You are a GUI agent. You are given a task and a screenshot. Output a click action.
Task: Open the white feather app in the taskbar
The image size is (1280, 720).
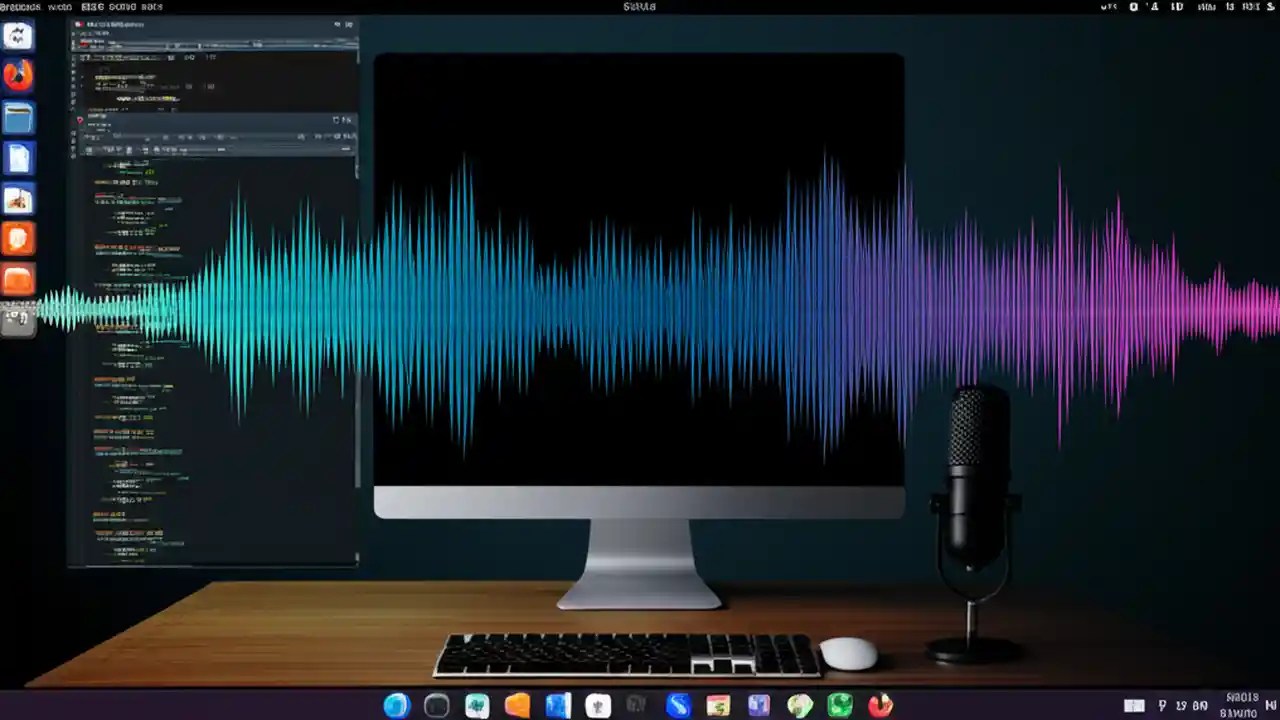(597, 706)
